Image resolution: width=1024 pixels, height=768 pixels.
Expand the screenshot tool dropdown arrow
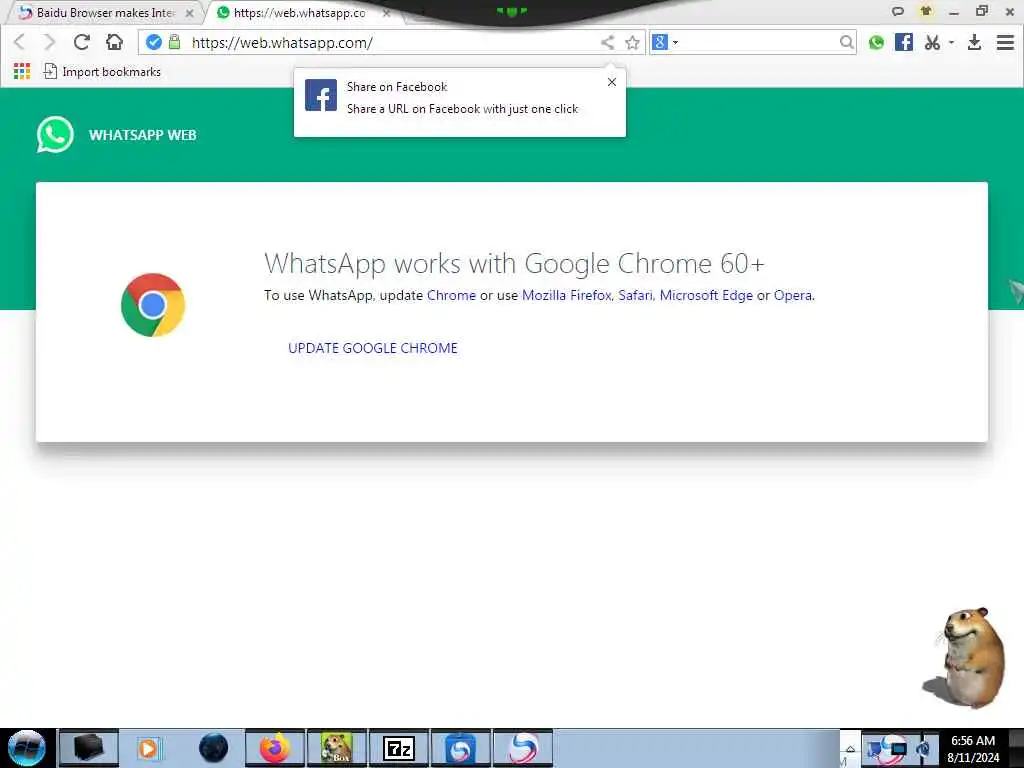[951, 42]
